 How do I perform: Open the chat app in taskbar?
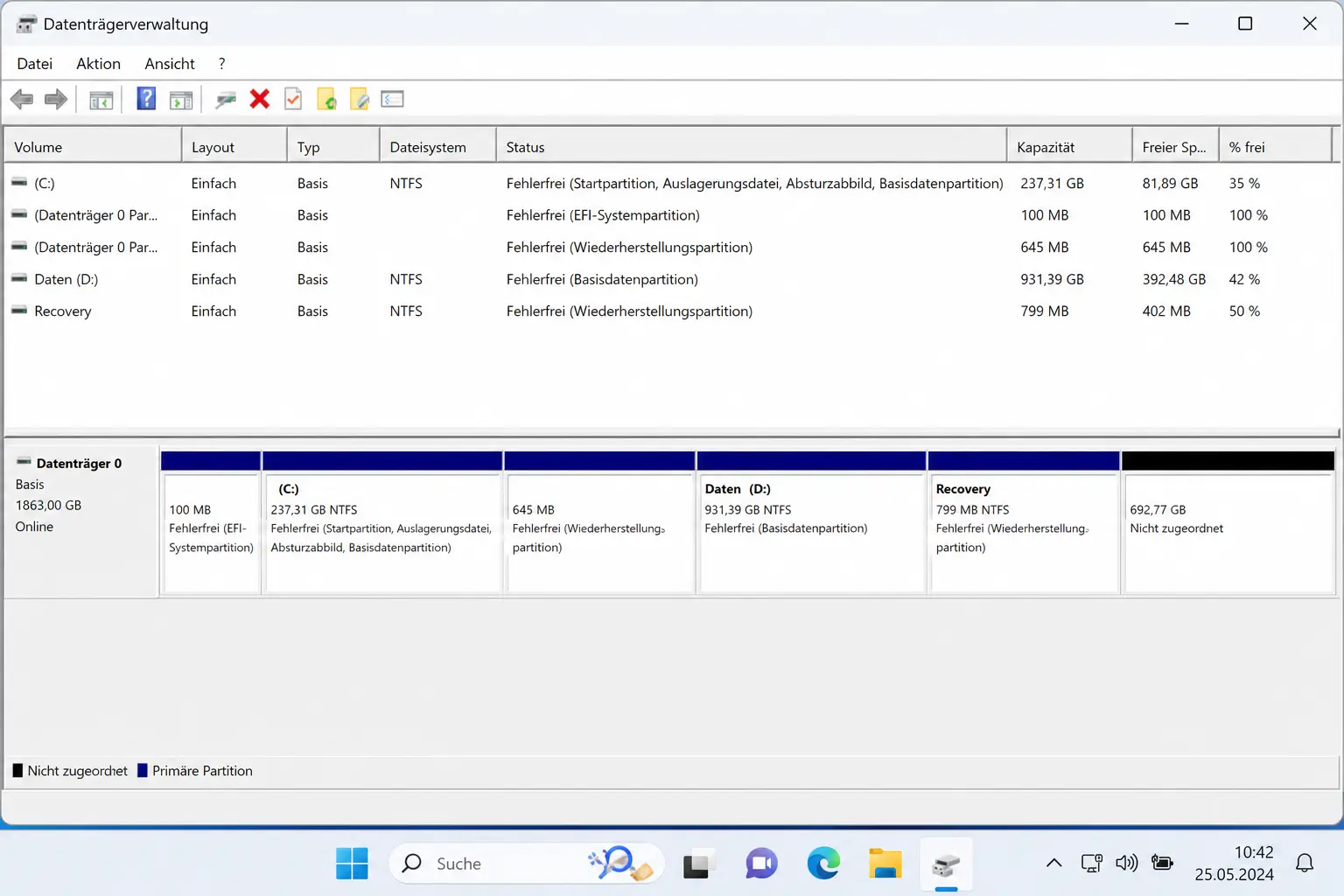761,864
